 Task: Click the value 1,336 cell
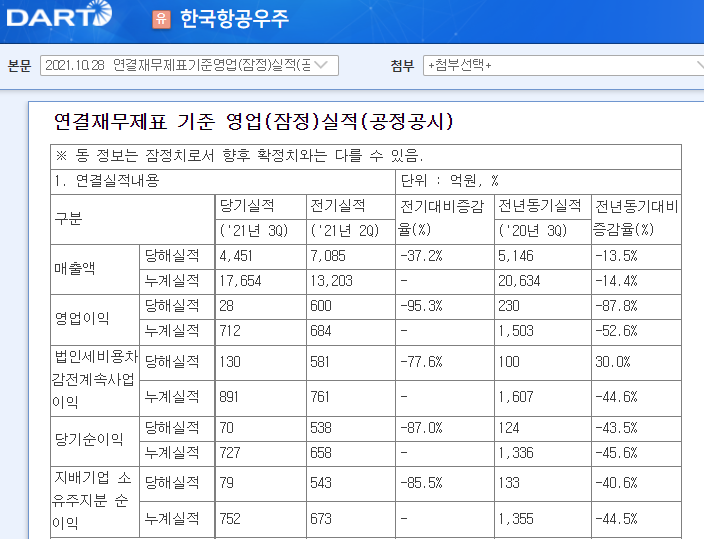point(543,454)
